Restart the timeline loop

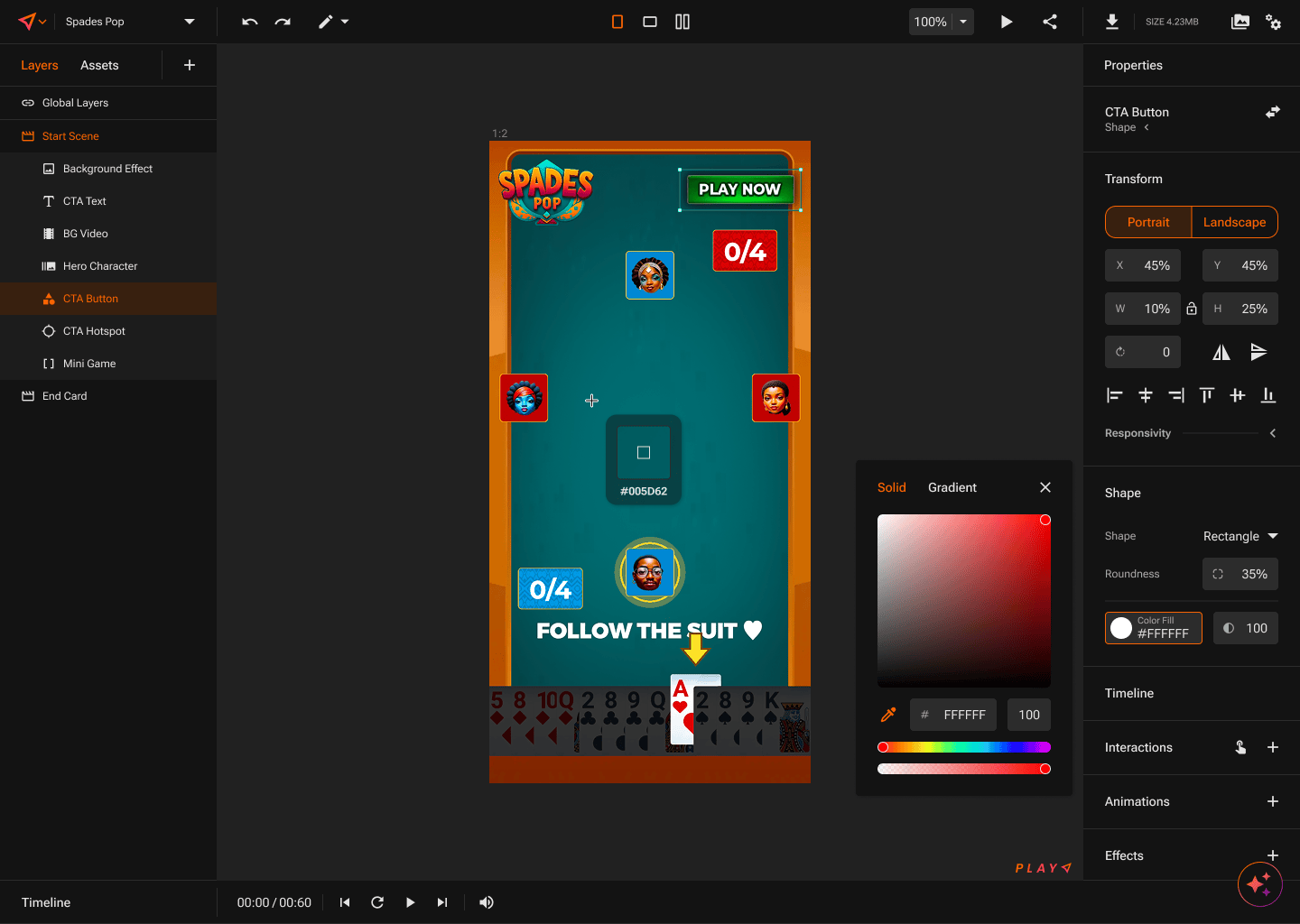pyautogui.click(x=377, y=902)
